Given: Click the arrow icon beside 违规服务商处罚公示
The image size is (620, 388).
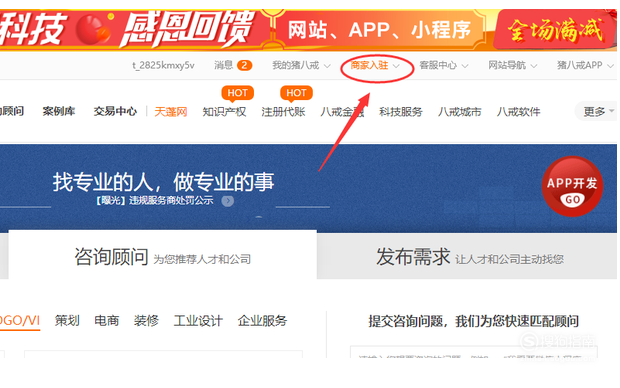Looking at the screenshot, I should pos(227,201).
